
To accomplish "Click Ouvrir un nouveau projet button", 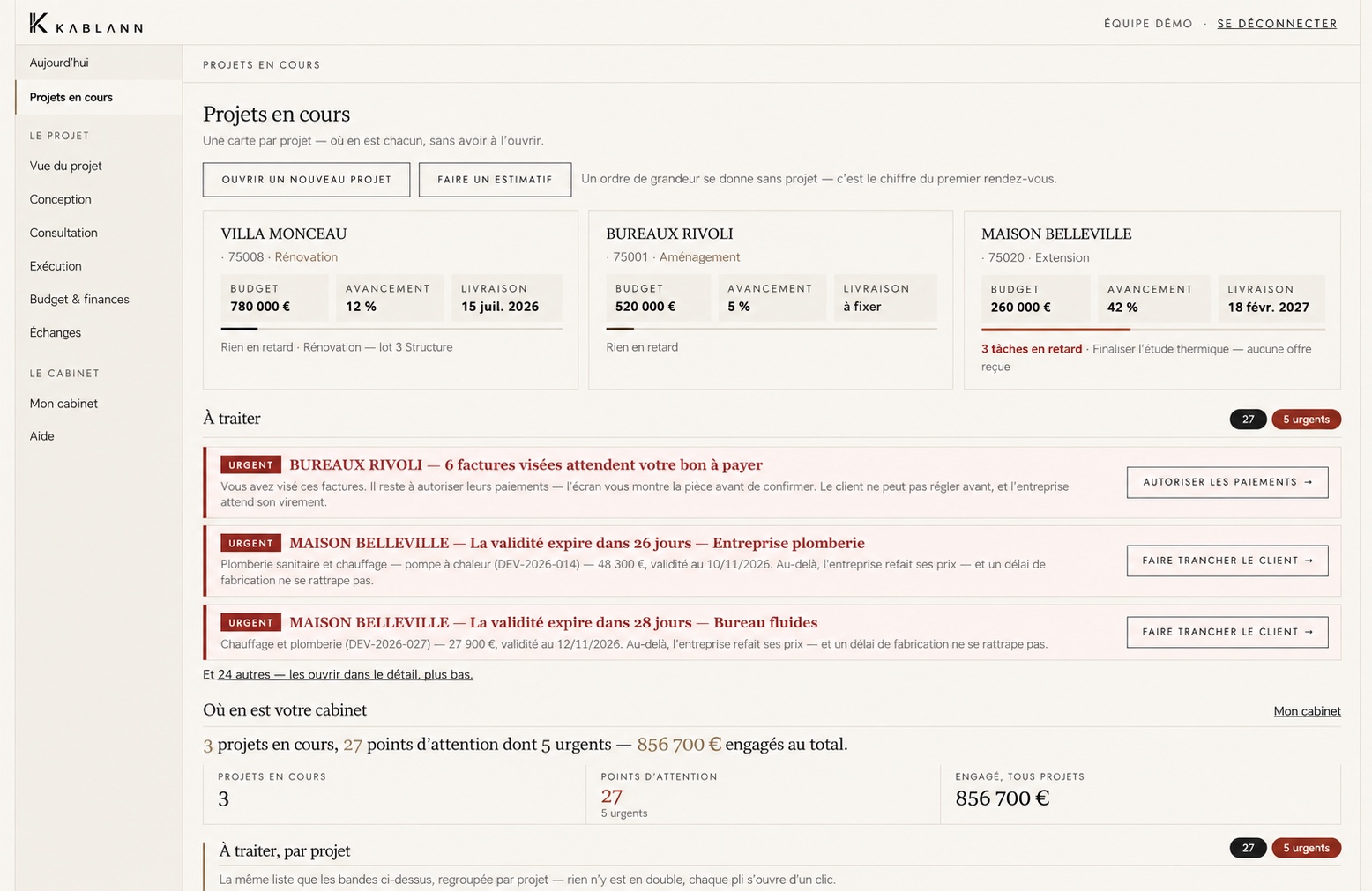I will 306,180.
